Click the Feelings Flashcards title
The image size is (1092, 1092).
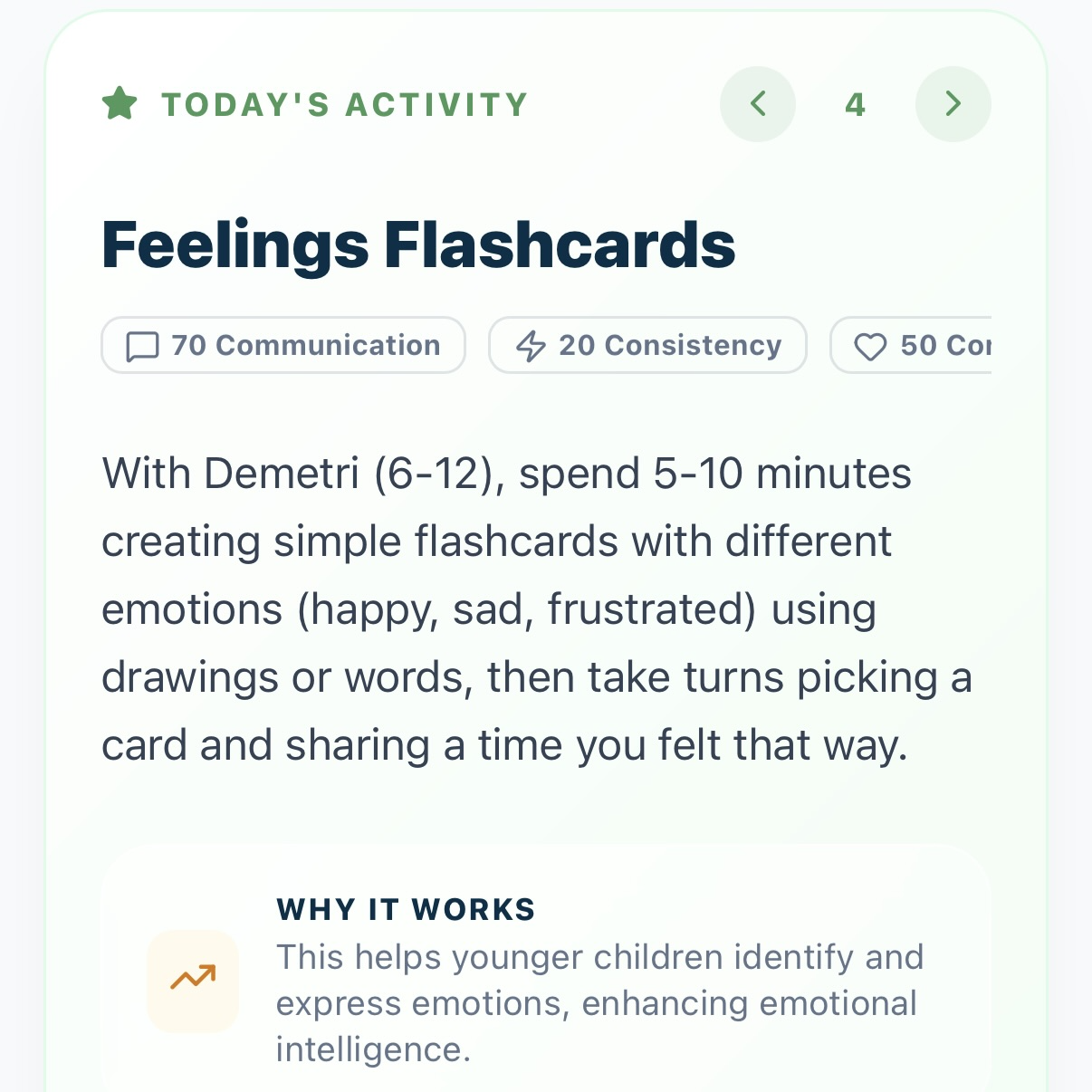coord(419,242)
